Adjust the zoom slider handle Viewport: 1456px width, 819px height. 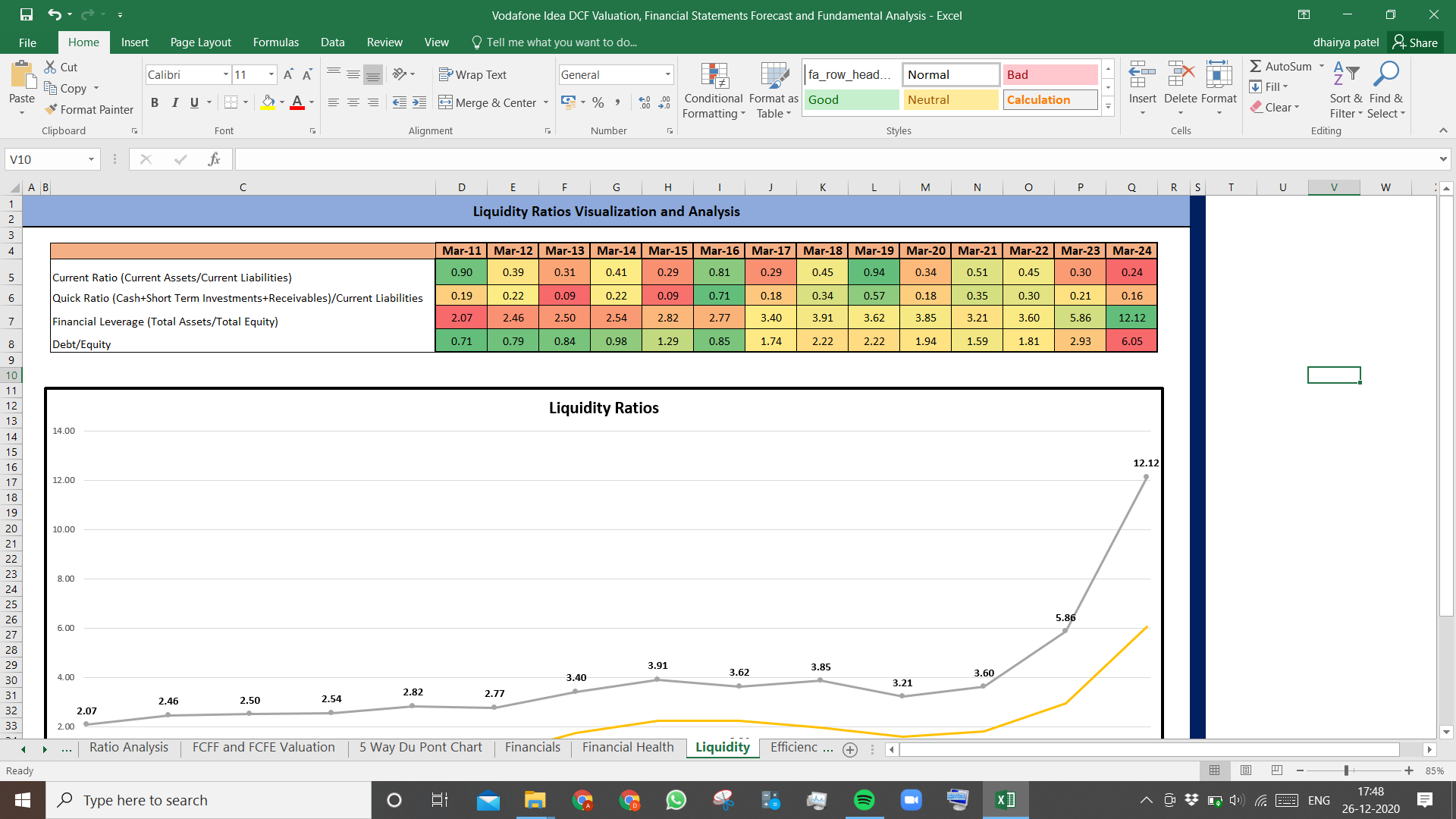[1346, 770]
